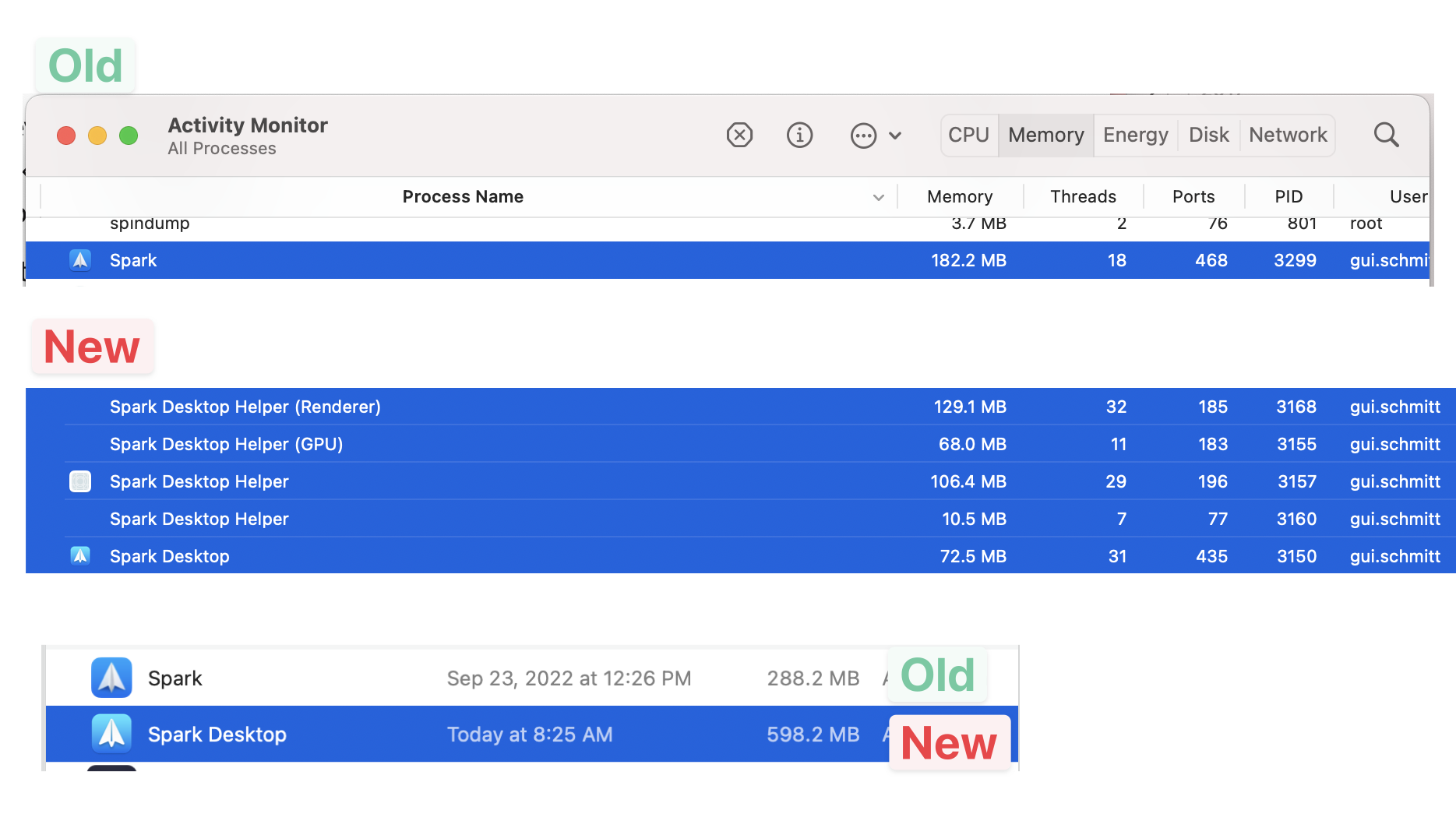Click the Today at 8:25 AM date
Screen dimensions: 1456x835
coord(530,735)
